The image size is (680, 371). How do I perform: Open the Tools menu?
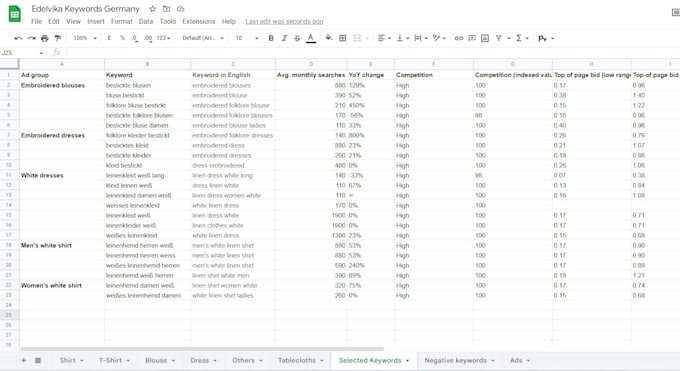tap(168, 21)
